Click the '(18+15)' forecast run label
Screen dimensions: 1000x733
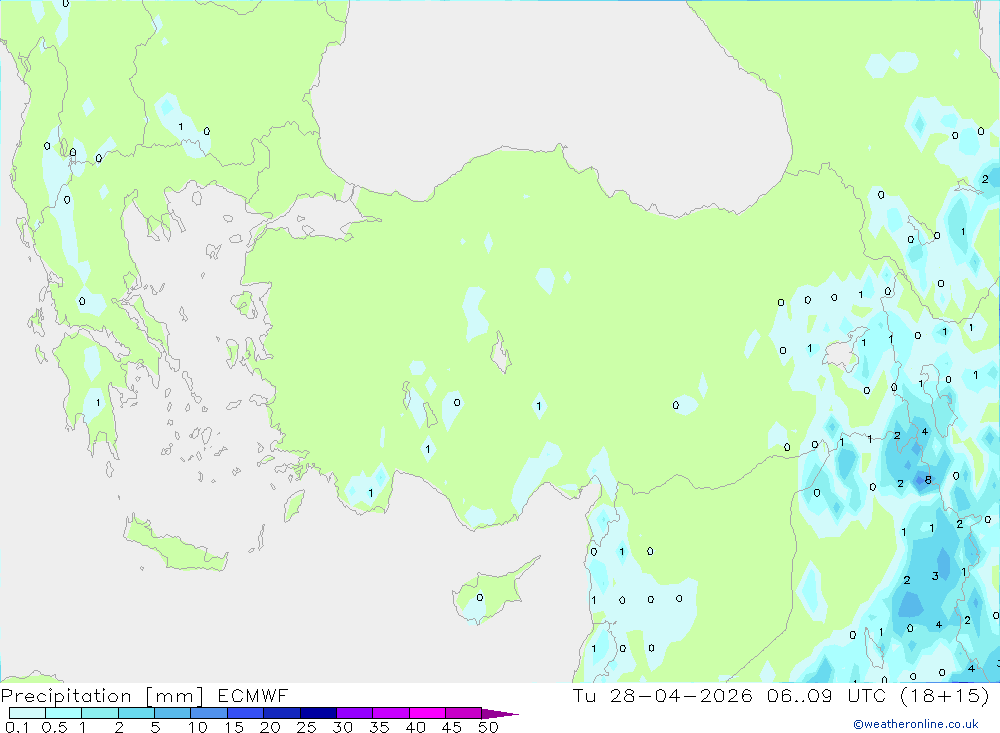click(945, 696)
